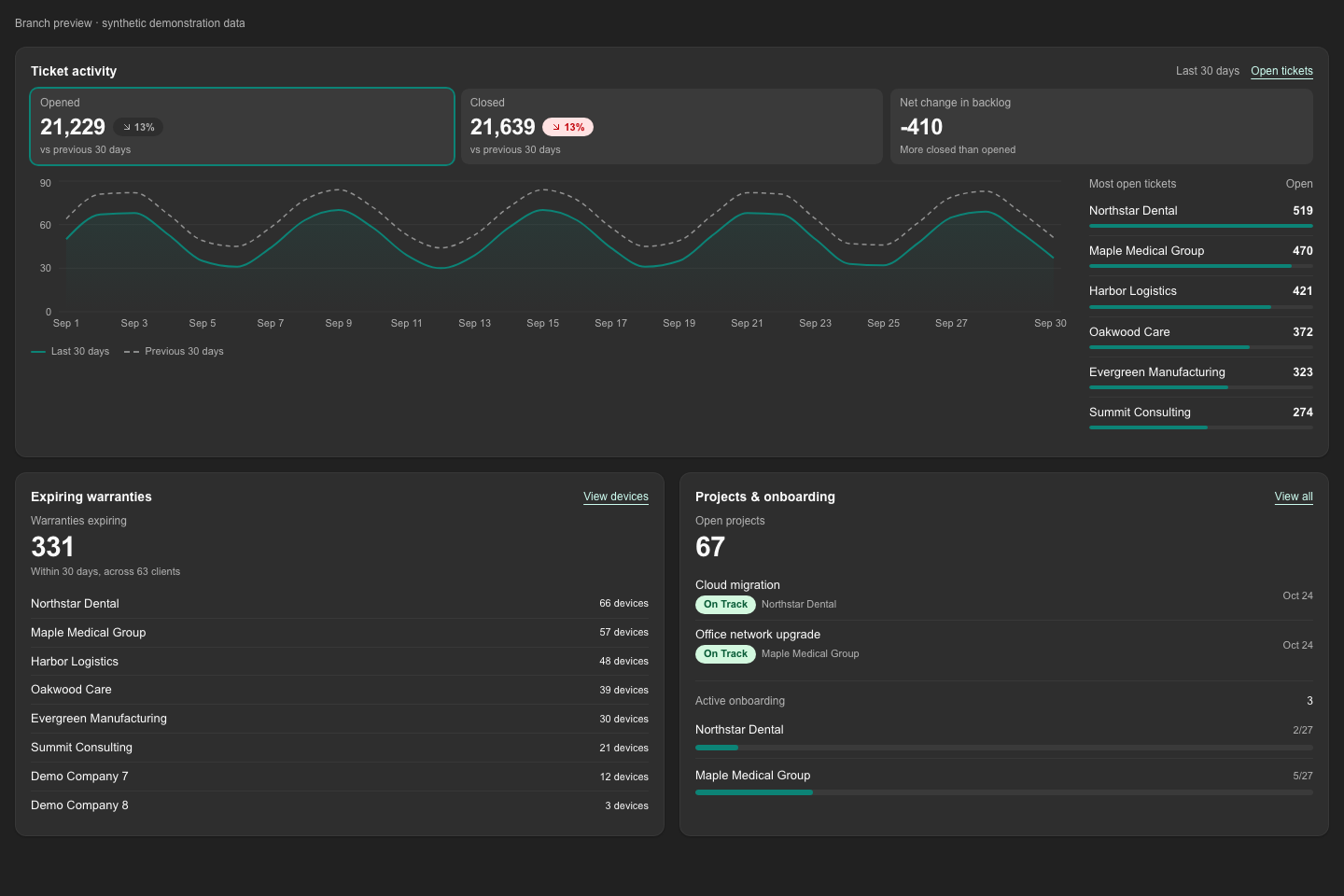Open the Demo Company 8 warranty row

click(x=340, y=805)
